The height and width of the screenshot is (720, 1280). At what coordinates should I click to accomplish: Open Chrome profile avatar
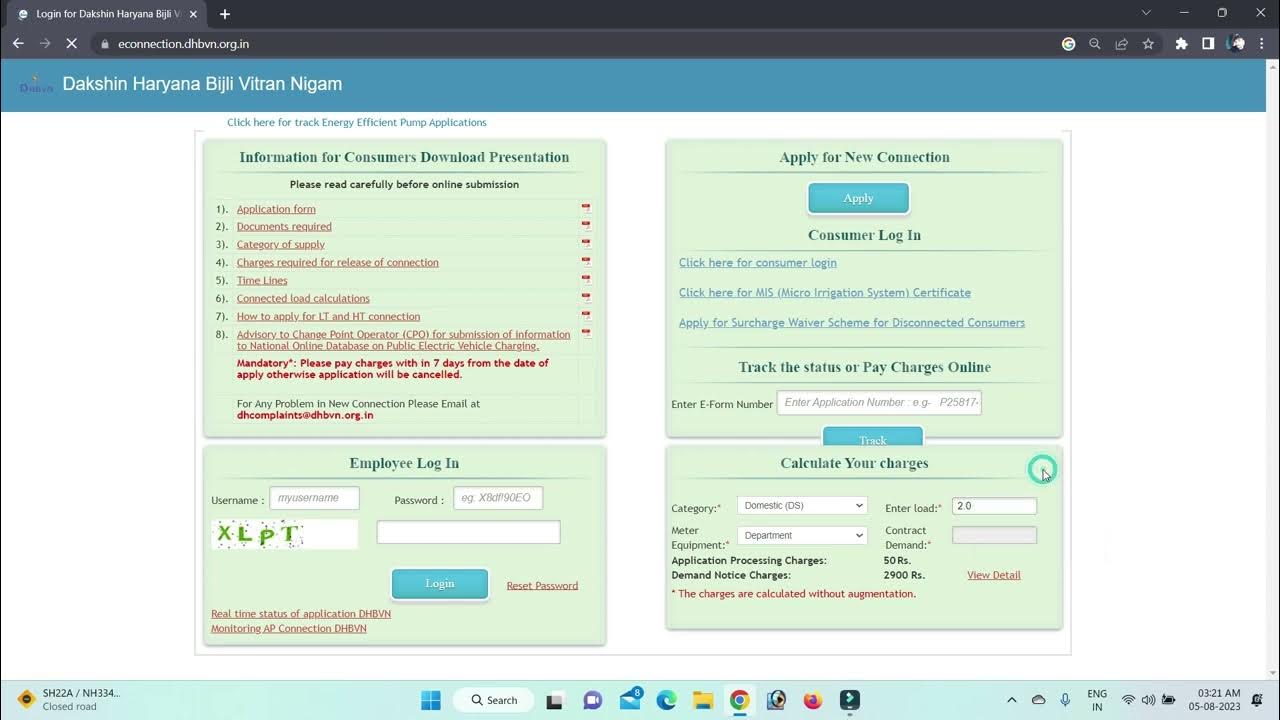click(1238, 44)
